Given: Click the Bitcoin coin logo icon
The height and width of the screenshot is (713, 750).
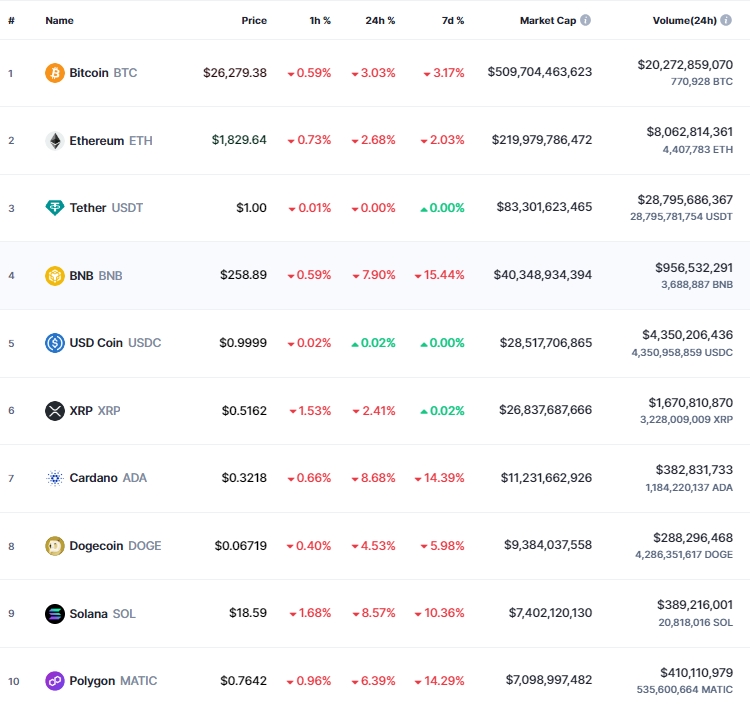Looking at the screenshot, I should click(x=55, y=73).
